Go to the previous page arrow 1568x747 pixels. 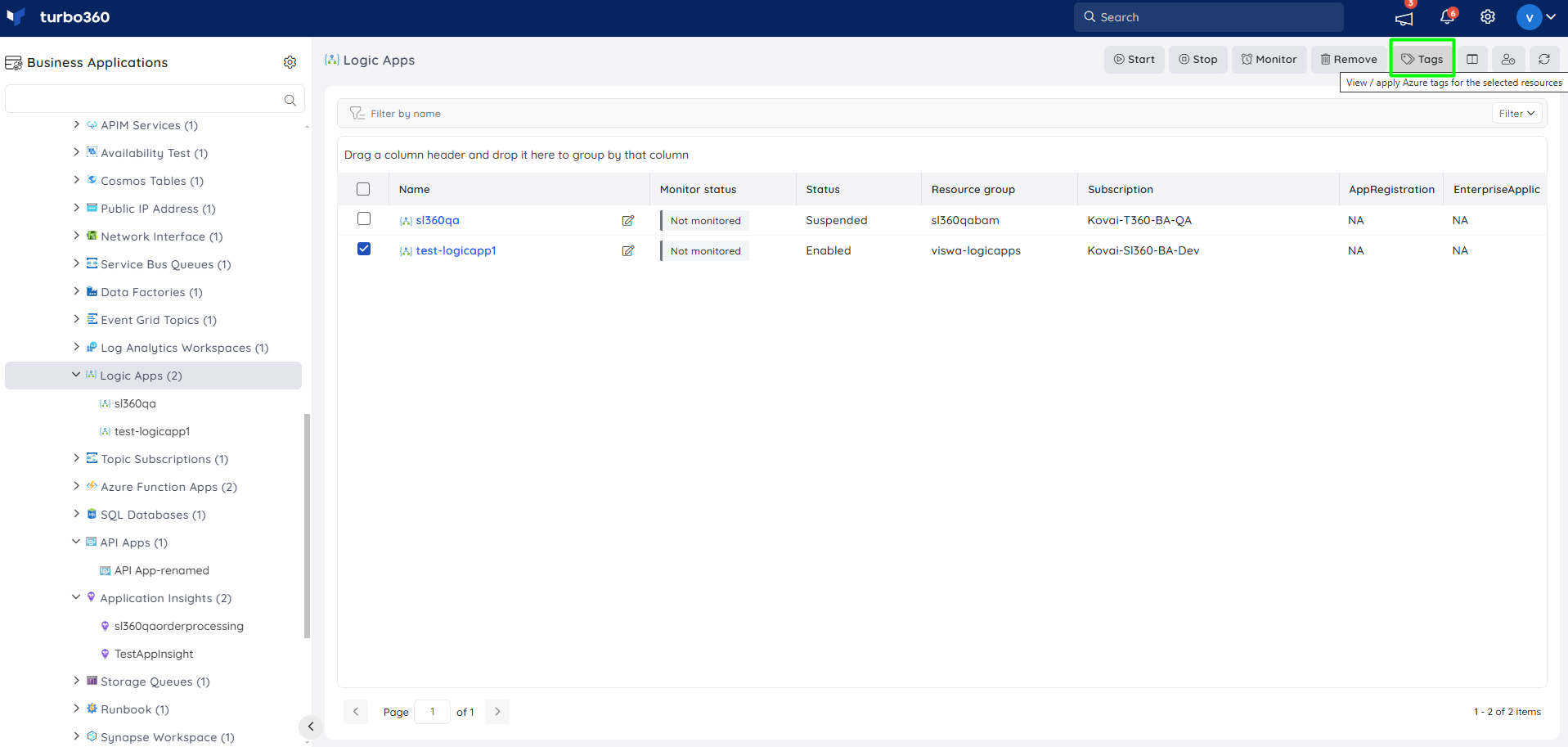point(356,712)
